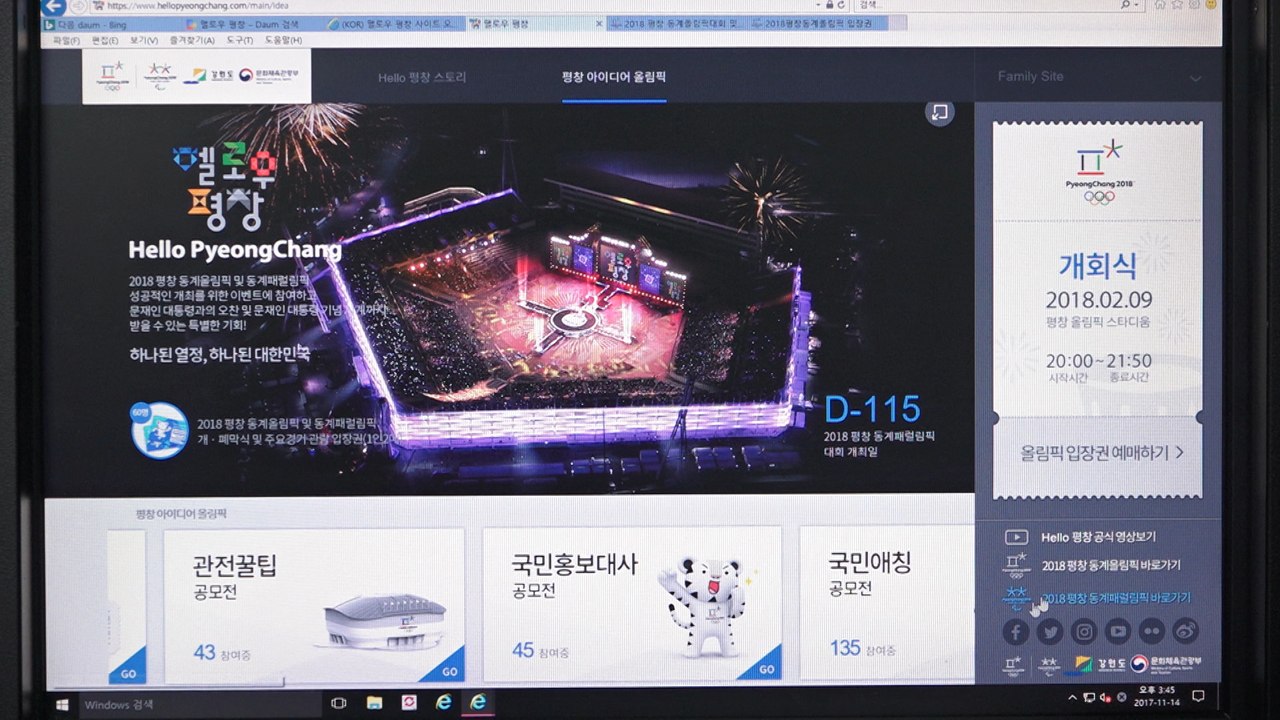Open the Hello 평창 공식 영상보기 link
This screenshot has width=1280, height=720.
click(x=1098, y=537)
